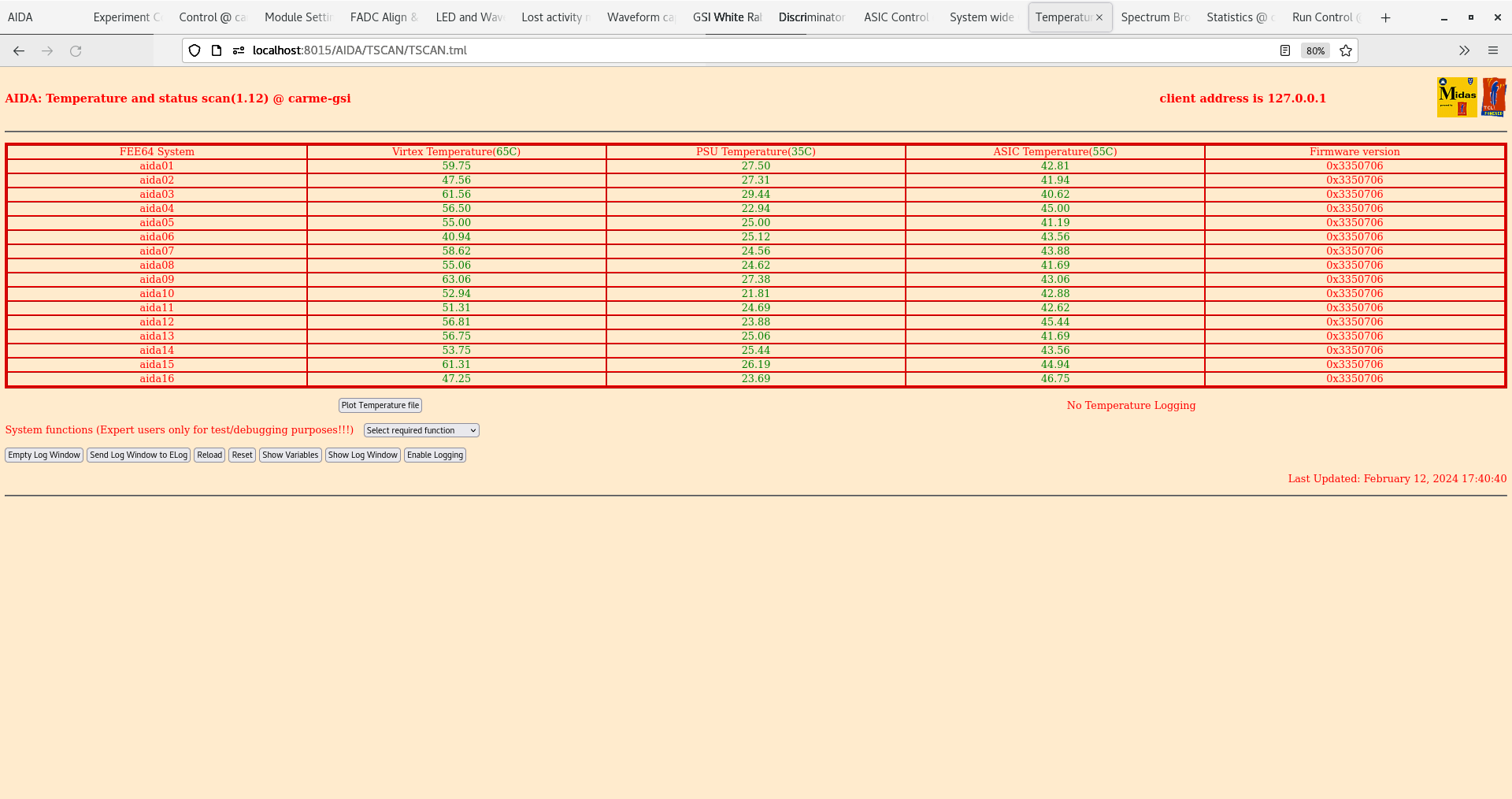Viewport: 1512px width, 799px height.
Task: Switch to the Control @ tab
Action: point(212,17)
